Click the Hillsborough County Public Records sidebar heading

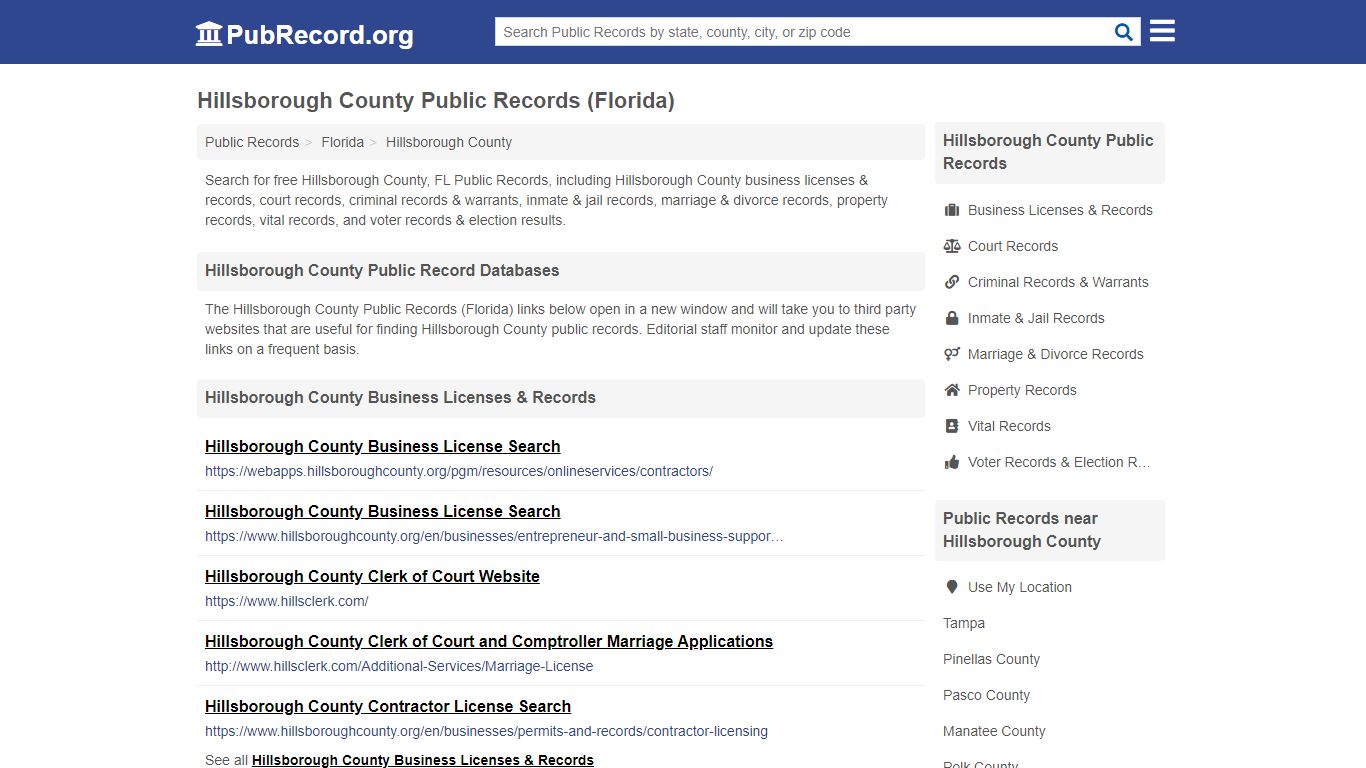point(1048,152)
